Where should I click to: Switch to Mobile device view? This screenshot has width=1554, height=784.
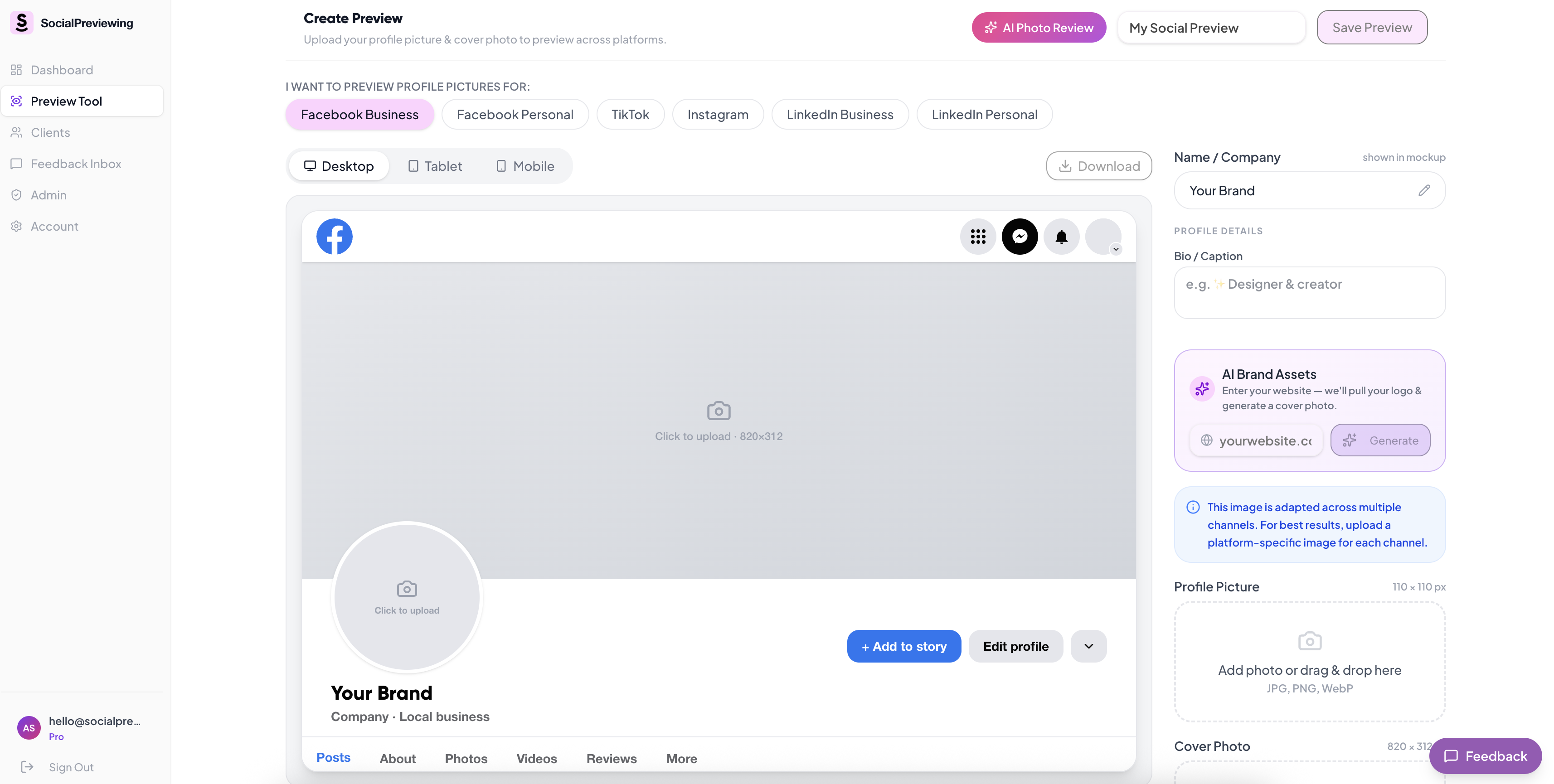point(525,166)
